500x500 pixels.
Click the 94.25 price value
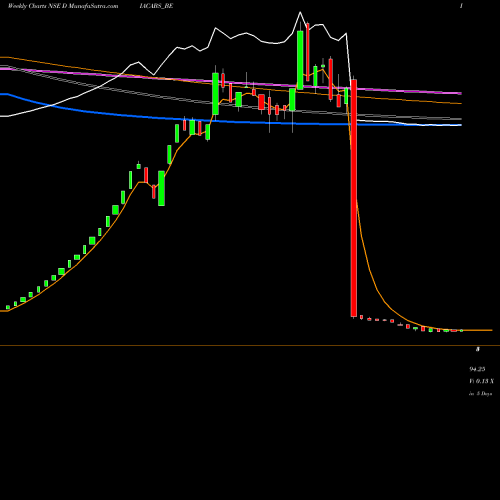coord(477,369)
